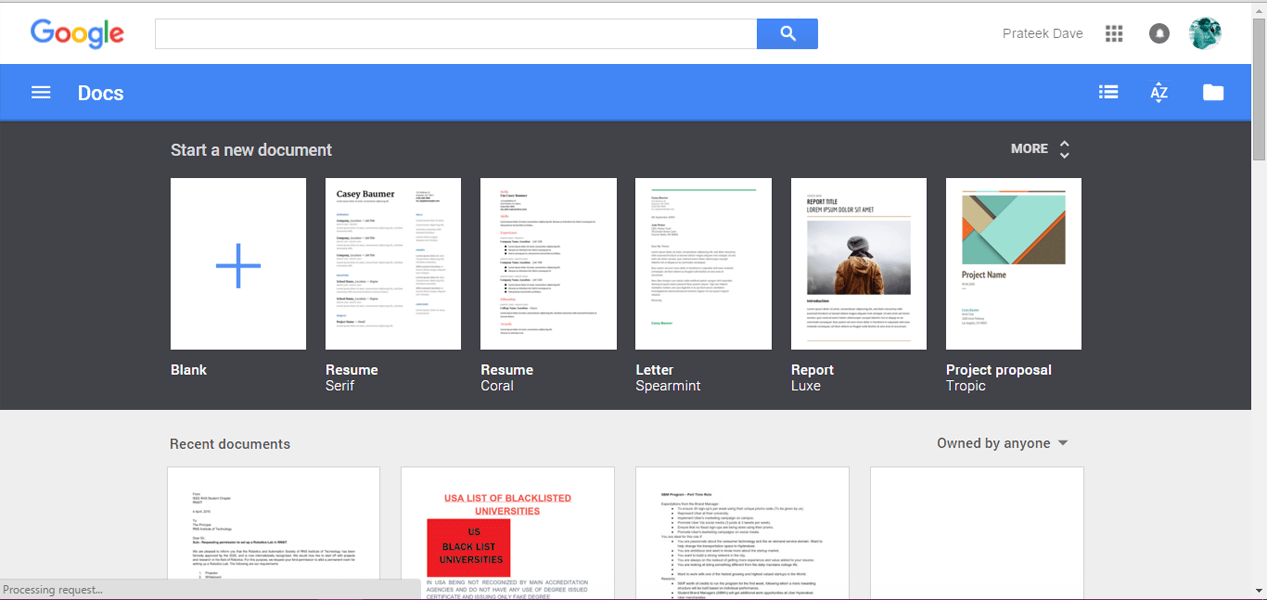Open the notifications bell
This screenshot has height=600, width=1267.
pyautogui.click(x=1159, y=33)
